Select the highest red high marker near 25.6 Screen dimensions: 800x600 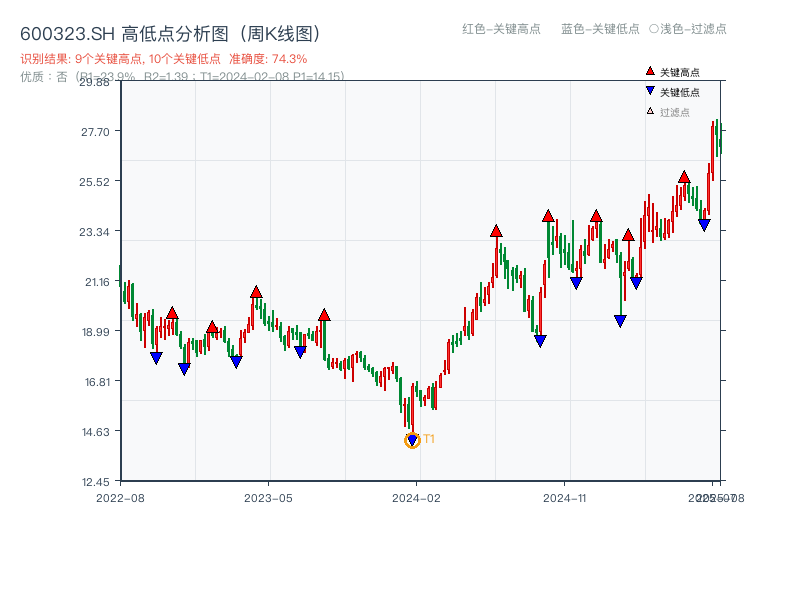point(684,177)
